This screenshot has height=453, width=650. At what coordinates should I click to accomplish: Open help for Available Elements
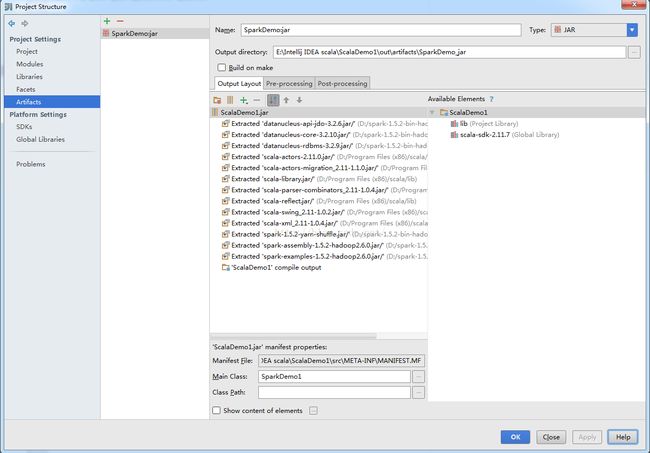[x=492, y=99]
